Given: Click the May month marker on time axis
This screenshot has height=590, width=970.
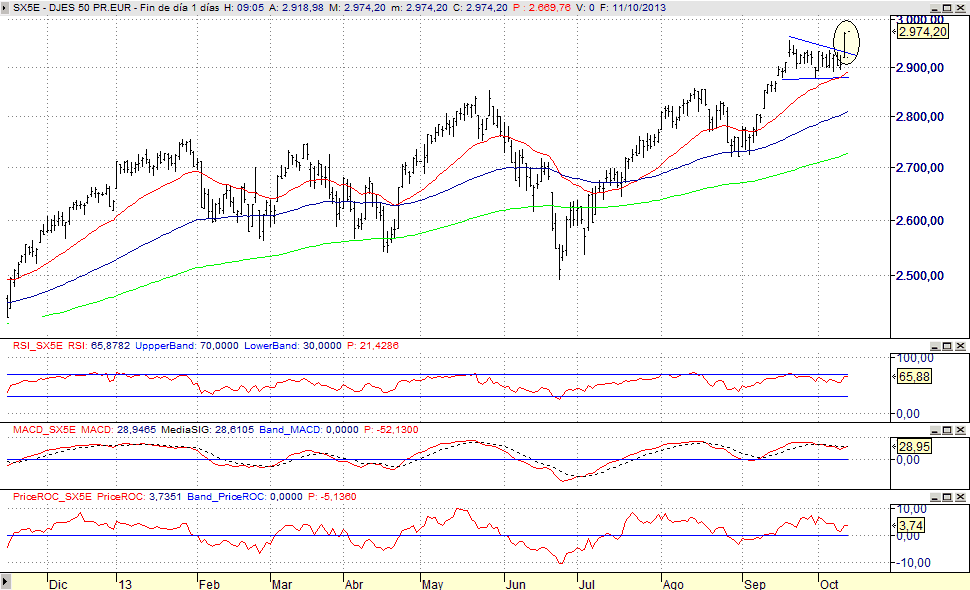Looking at the screenshot, I should click(x=433, y=584).
